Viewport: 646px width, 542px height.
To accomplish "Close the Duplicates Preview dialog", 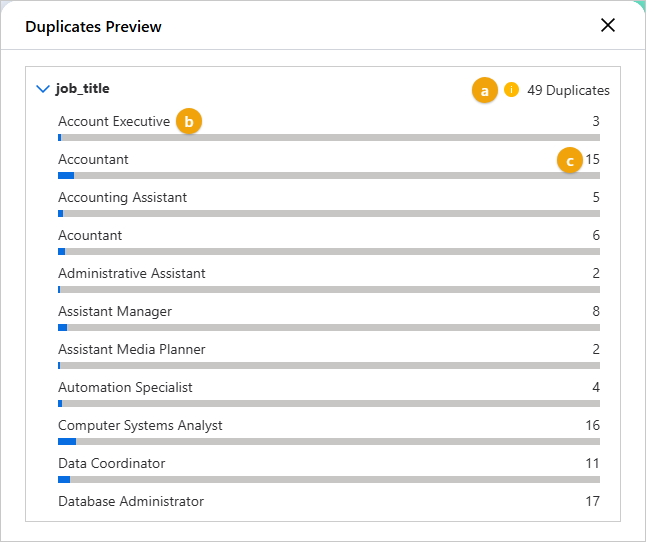I will click(608, 26).
